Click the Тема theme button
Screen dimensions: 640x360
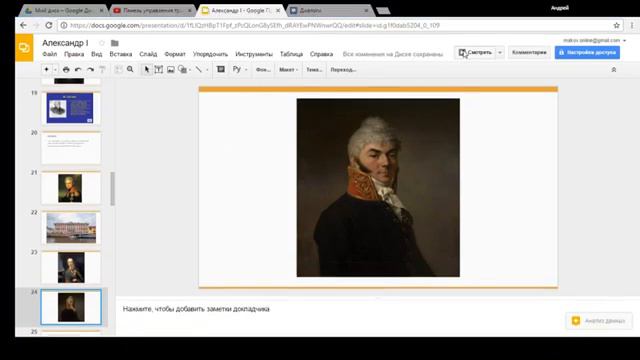point(314,70)
